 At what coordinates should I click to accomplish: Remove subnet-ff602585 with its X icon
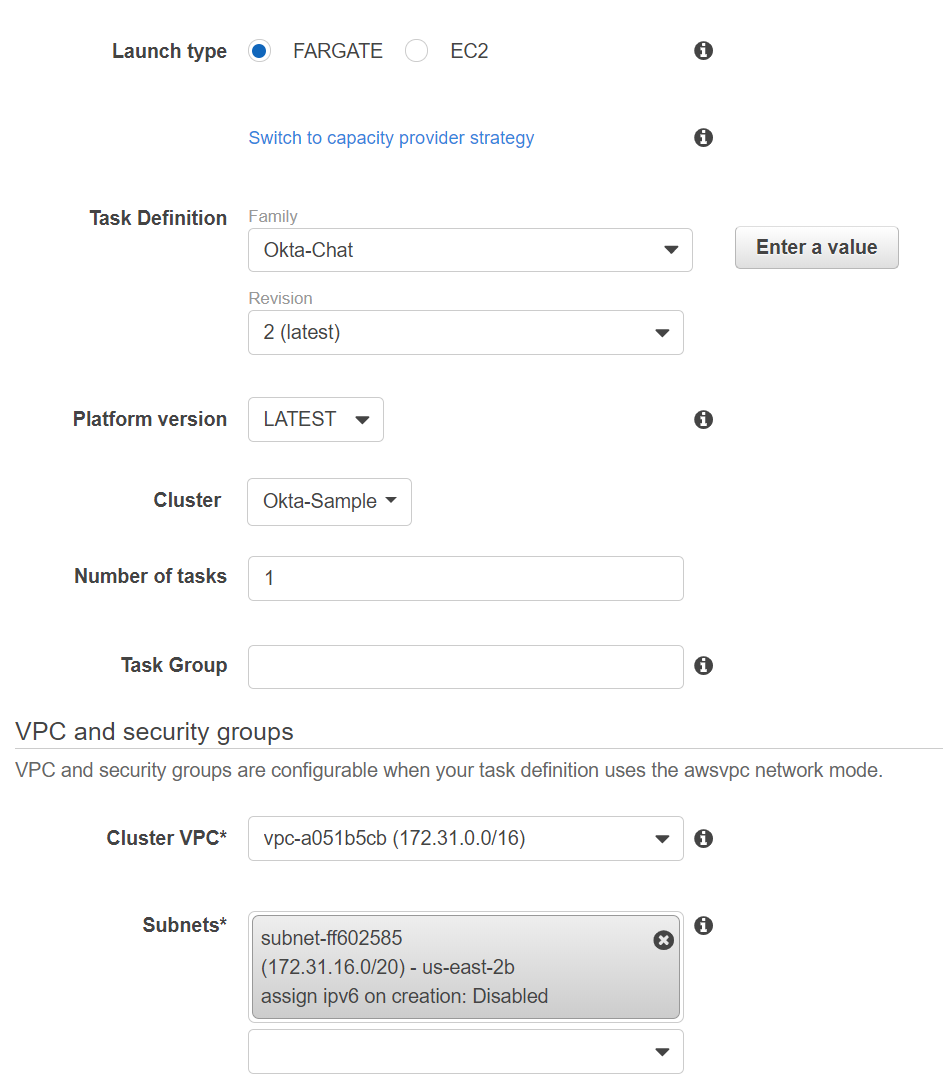click(x=663, y=940)
